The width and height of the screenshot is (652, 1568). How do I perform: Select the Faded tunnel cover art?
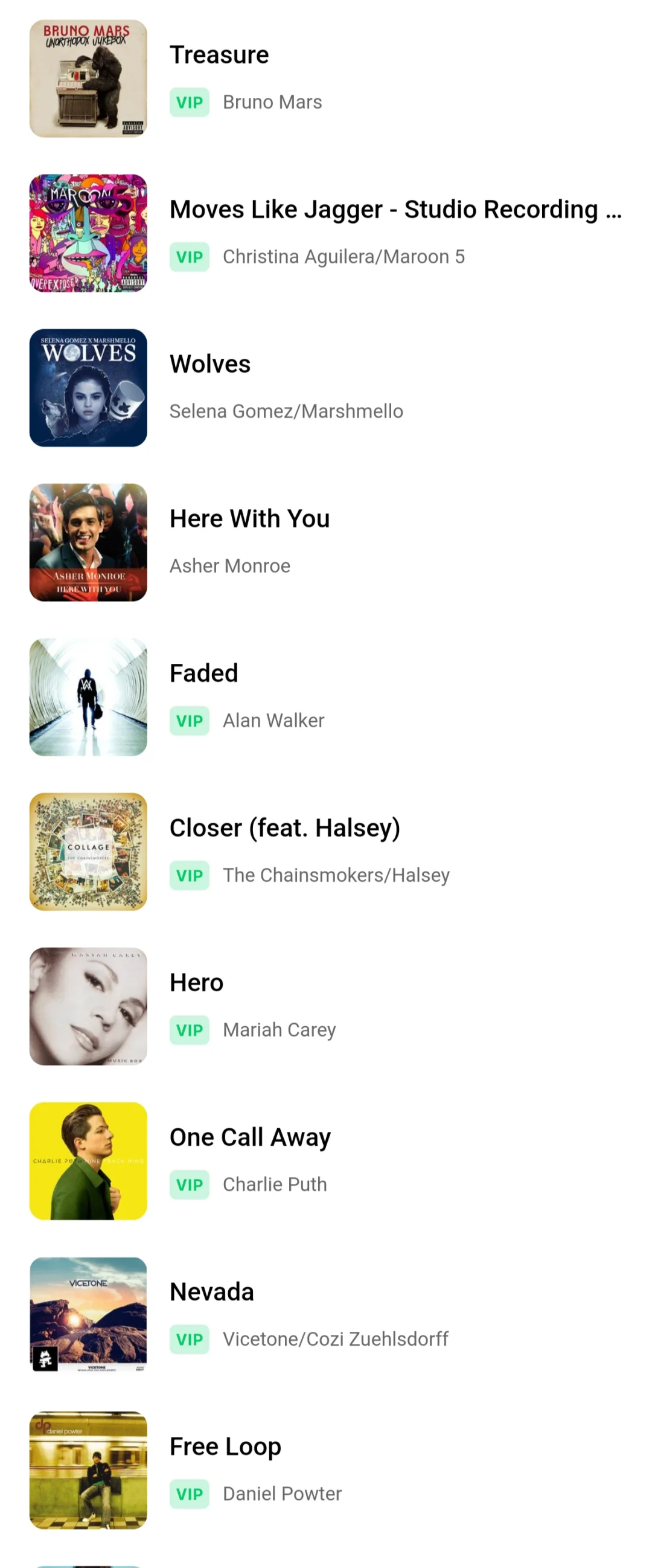tap(88, 697)
